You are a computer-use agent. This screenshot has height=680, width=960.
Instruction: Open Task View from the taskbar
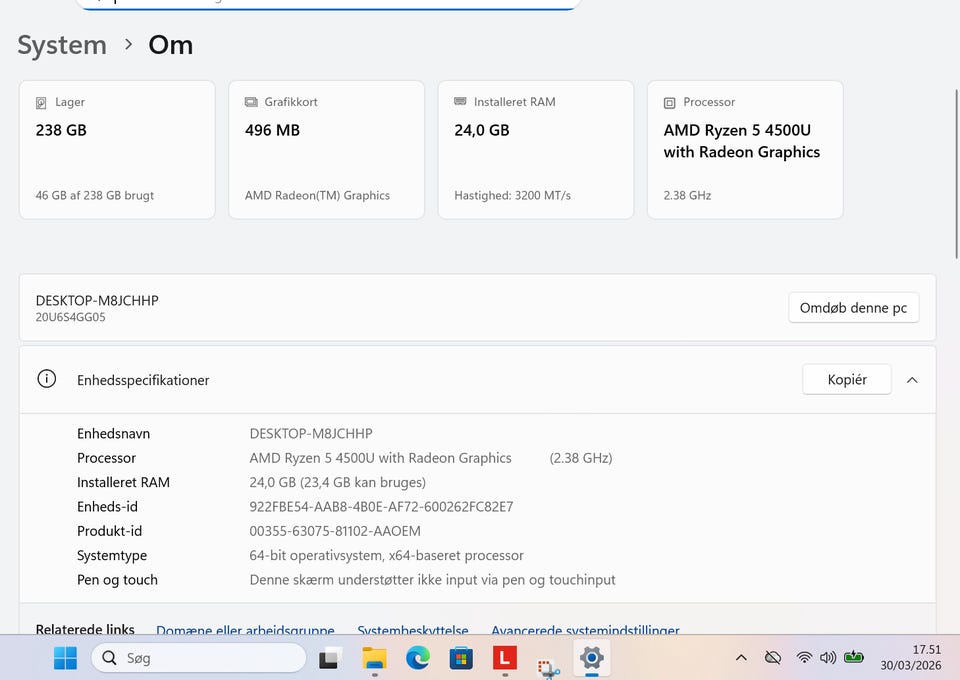pyautogui.click(x=329, y=658)
